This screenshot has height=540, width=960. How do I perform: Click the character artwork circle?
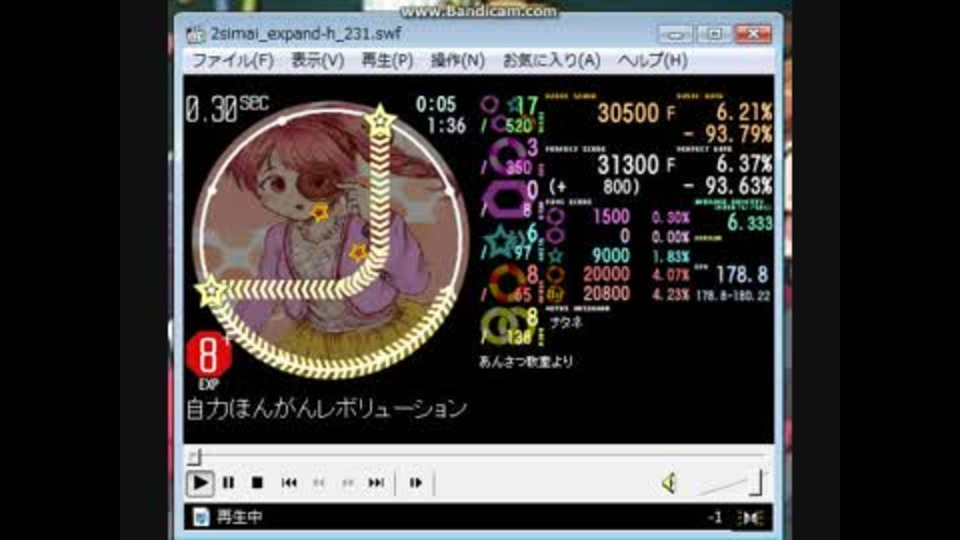(x=331, y=240)
